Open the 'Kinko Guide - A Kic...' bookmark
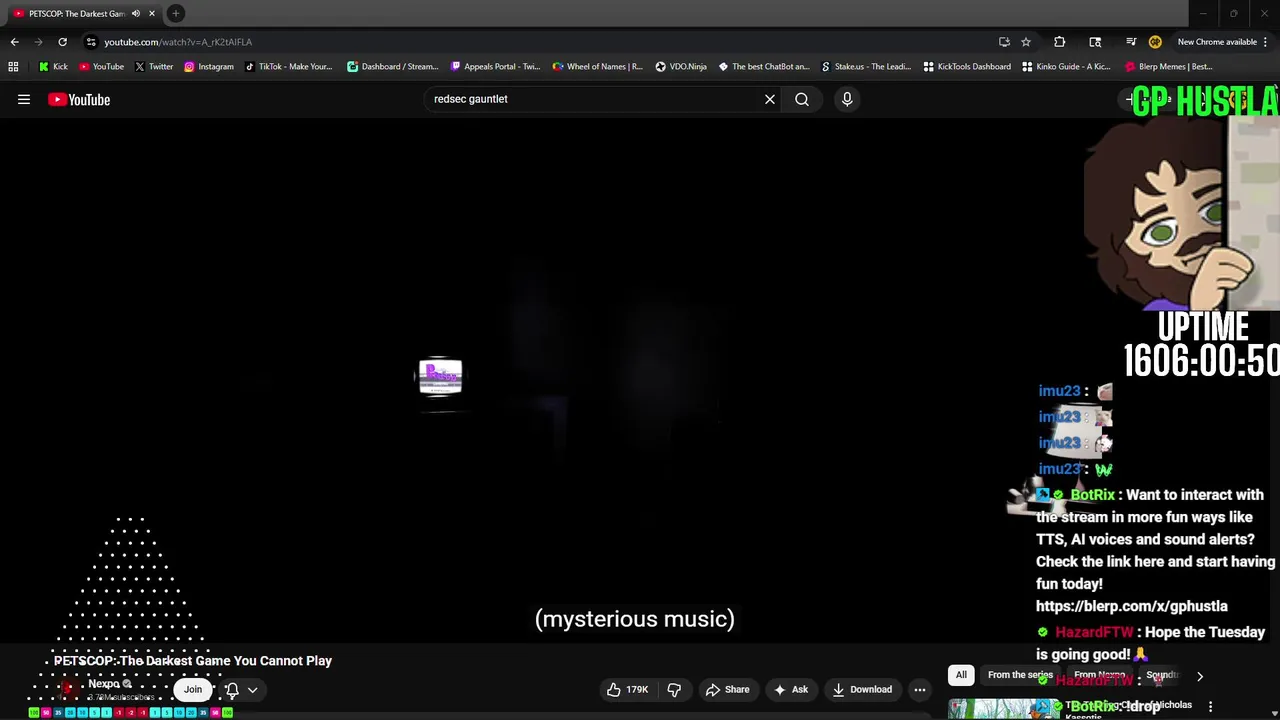The width and height of the screenshot is (1280, 720). tap(1066, 67)
